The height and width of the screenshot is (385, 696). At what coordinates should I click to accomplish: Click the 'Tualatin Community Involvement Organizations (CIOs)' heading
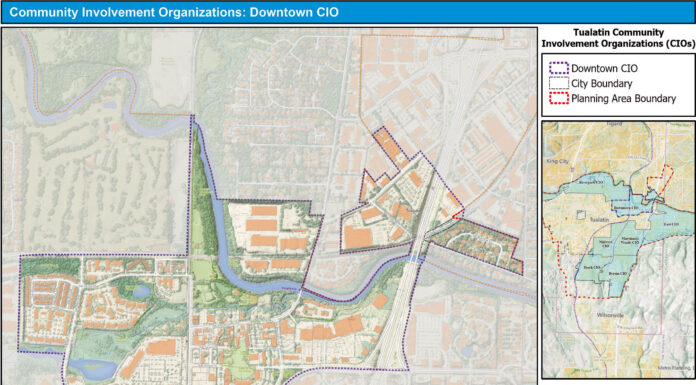pos(618,38)
